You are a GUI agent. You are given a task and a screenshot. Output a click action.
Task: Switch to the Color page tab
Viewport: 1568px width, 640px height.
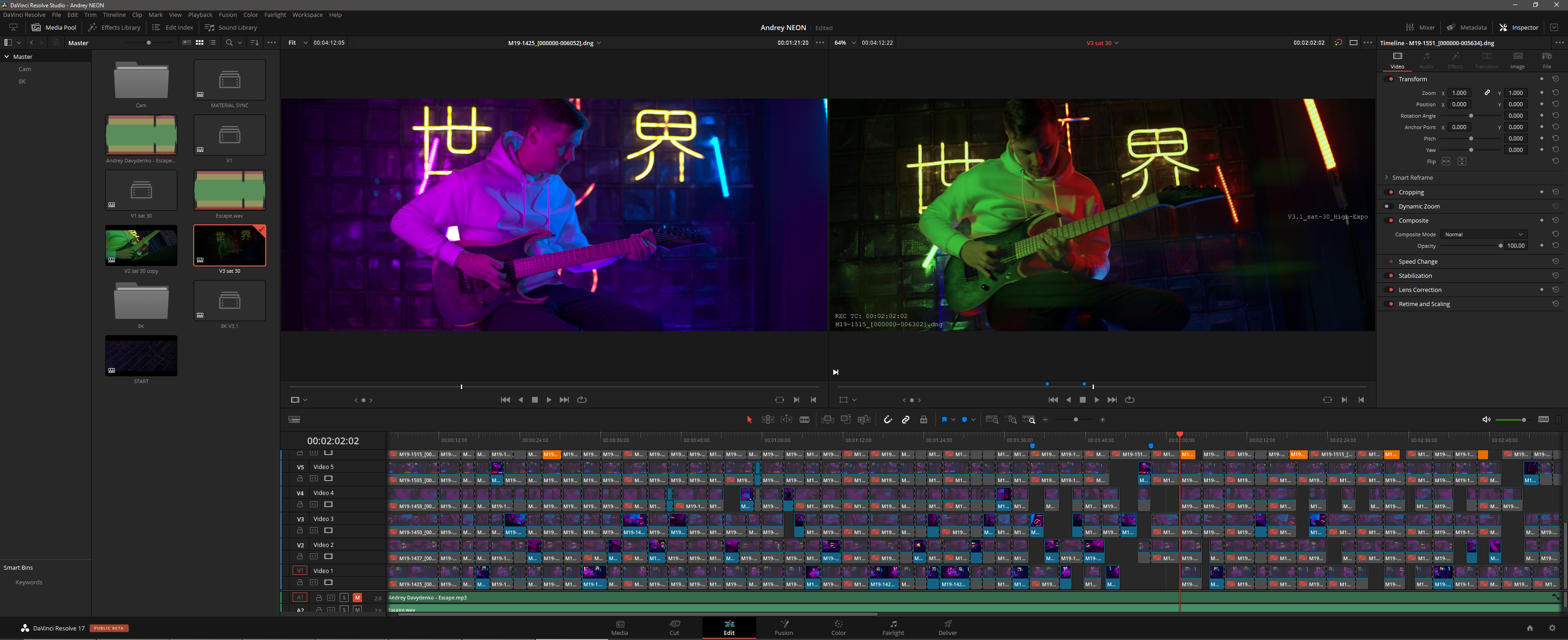(x=838, y=628)
